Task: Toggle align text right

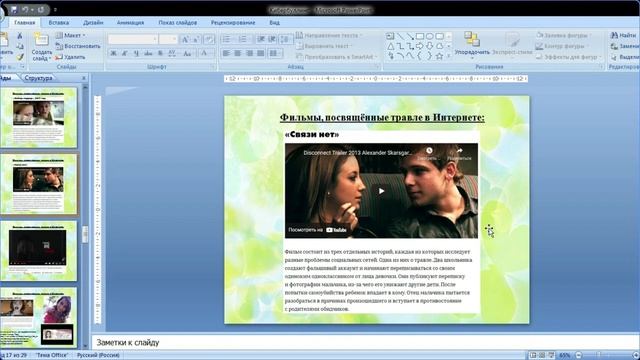Action: pyautogui.click(x=249, y=53)
